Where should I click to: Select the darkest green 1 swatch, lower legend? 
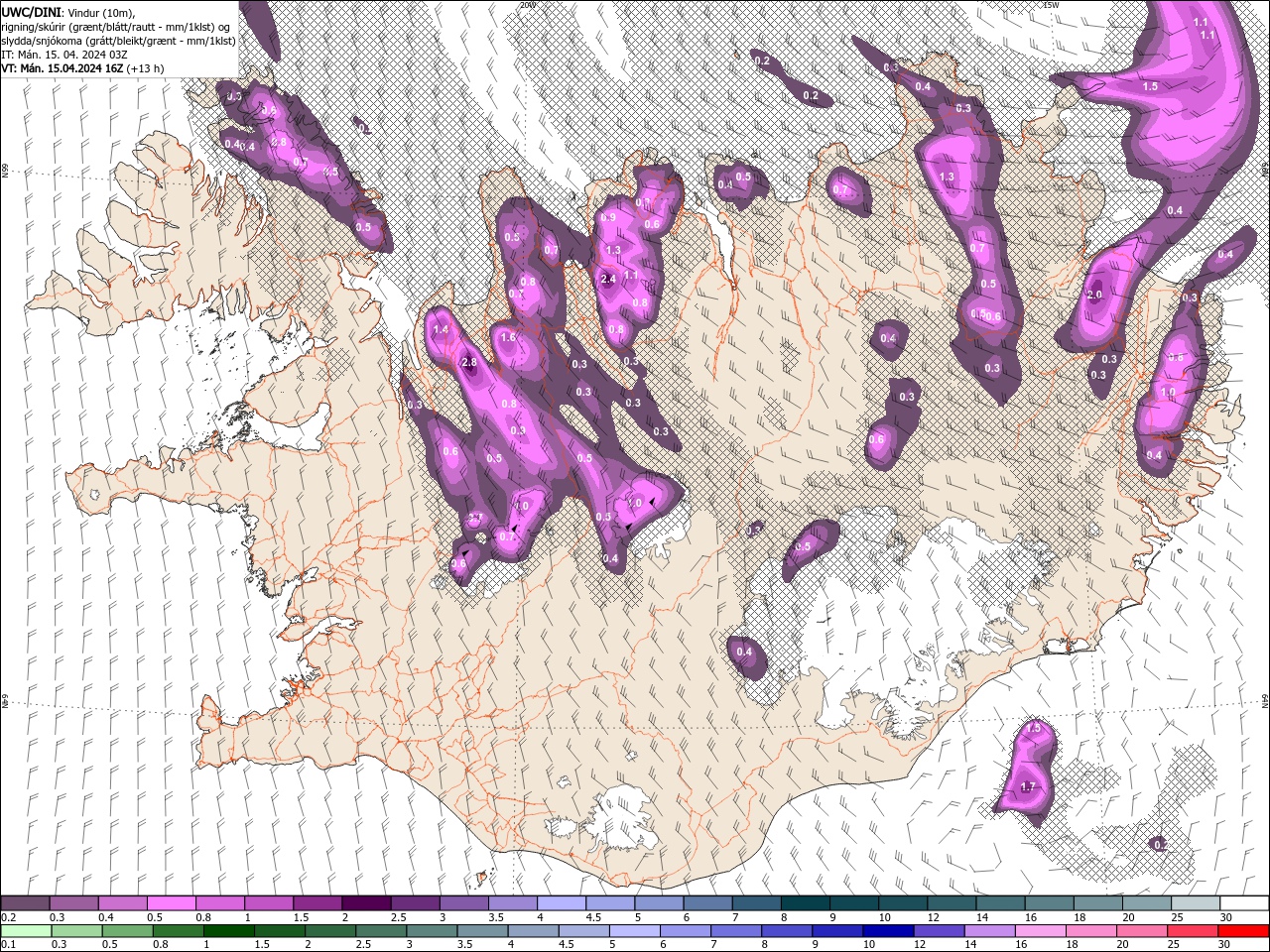[228, 931]
